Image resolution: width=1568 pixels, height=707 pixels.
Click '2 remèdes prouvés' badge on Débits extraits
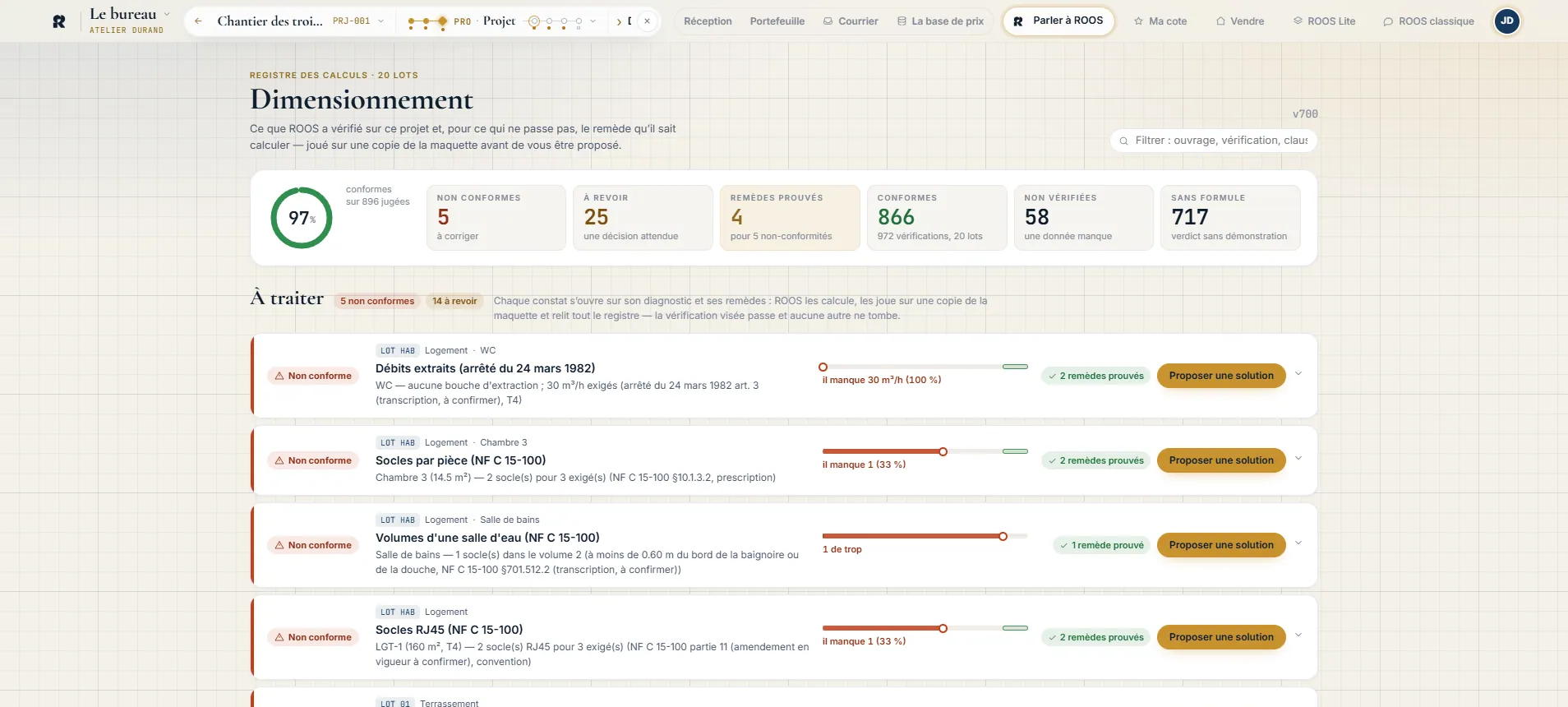click(1095, 376)
